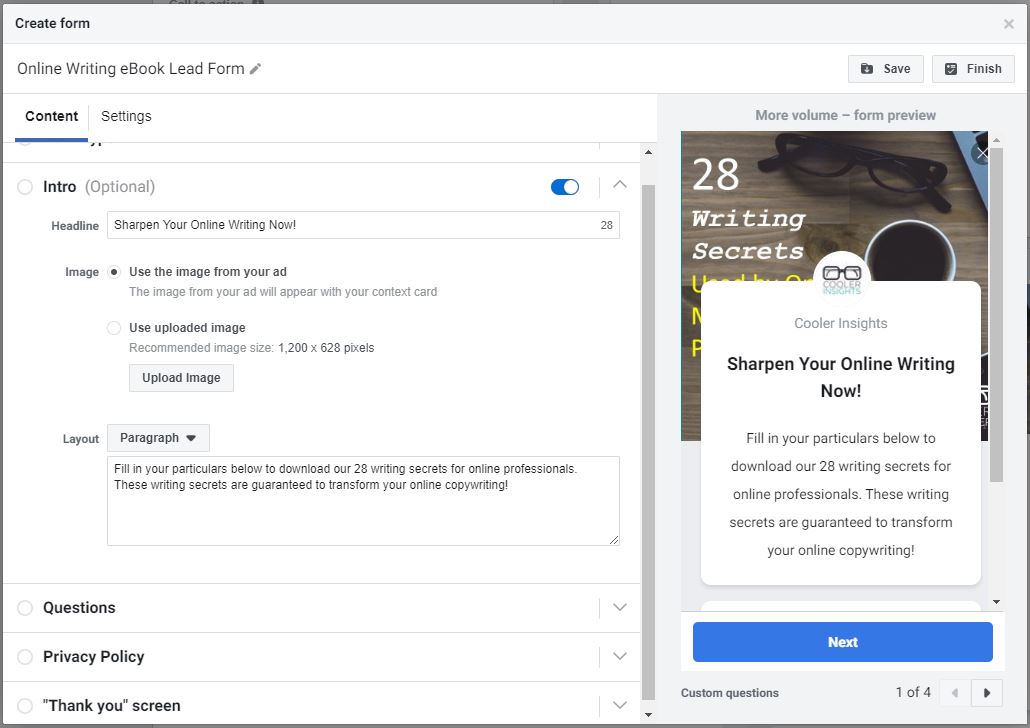Select the "Thank you" screen circle
The height and width of the screenshot is (728, 1030).
25,706
